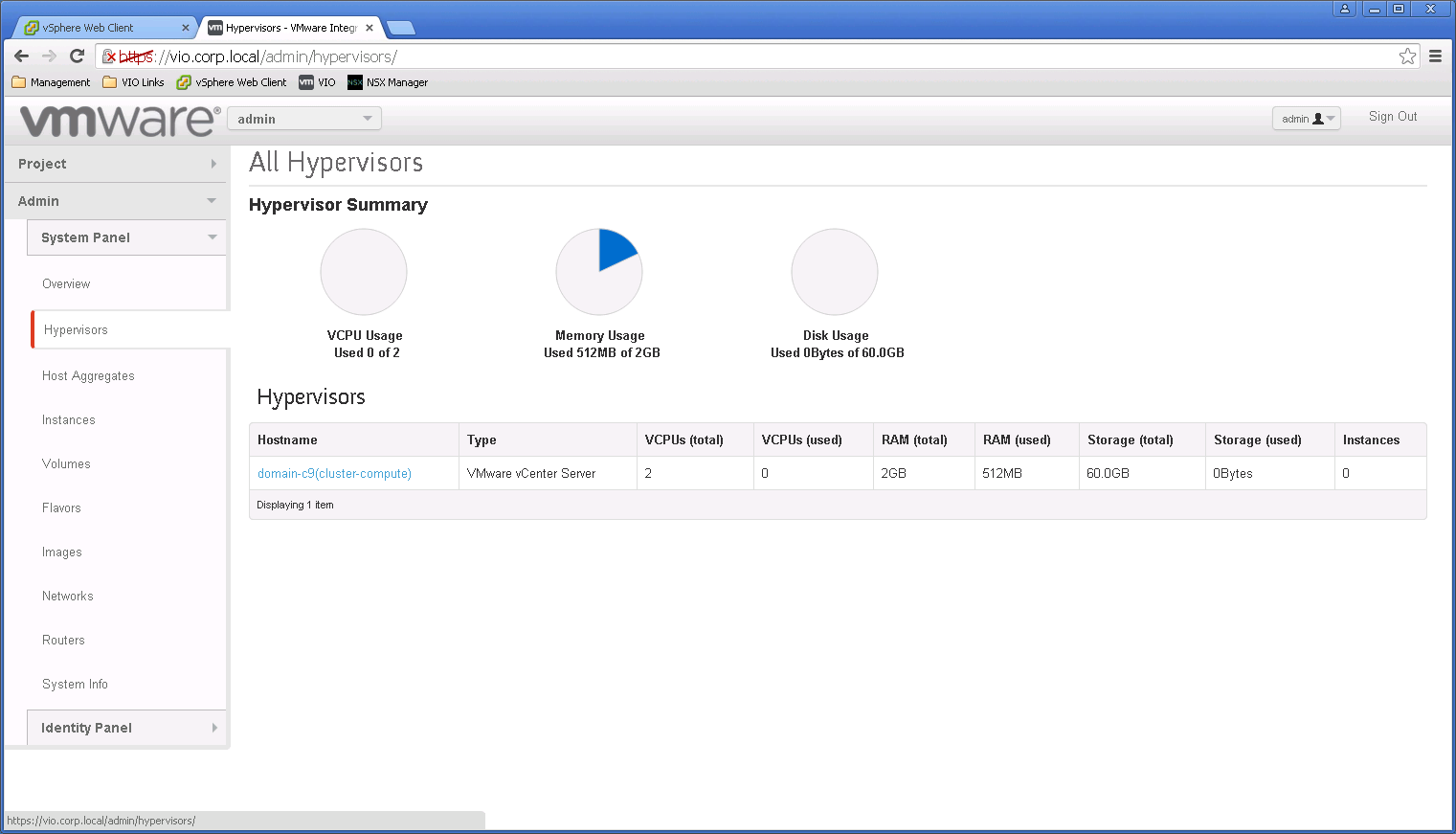
Task: Click the browser back arrow icon
Action: [22, 56]
